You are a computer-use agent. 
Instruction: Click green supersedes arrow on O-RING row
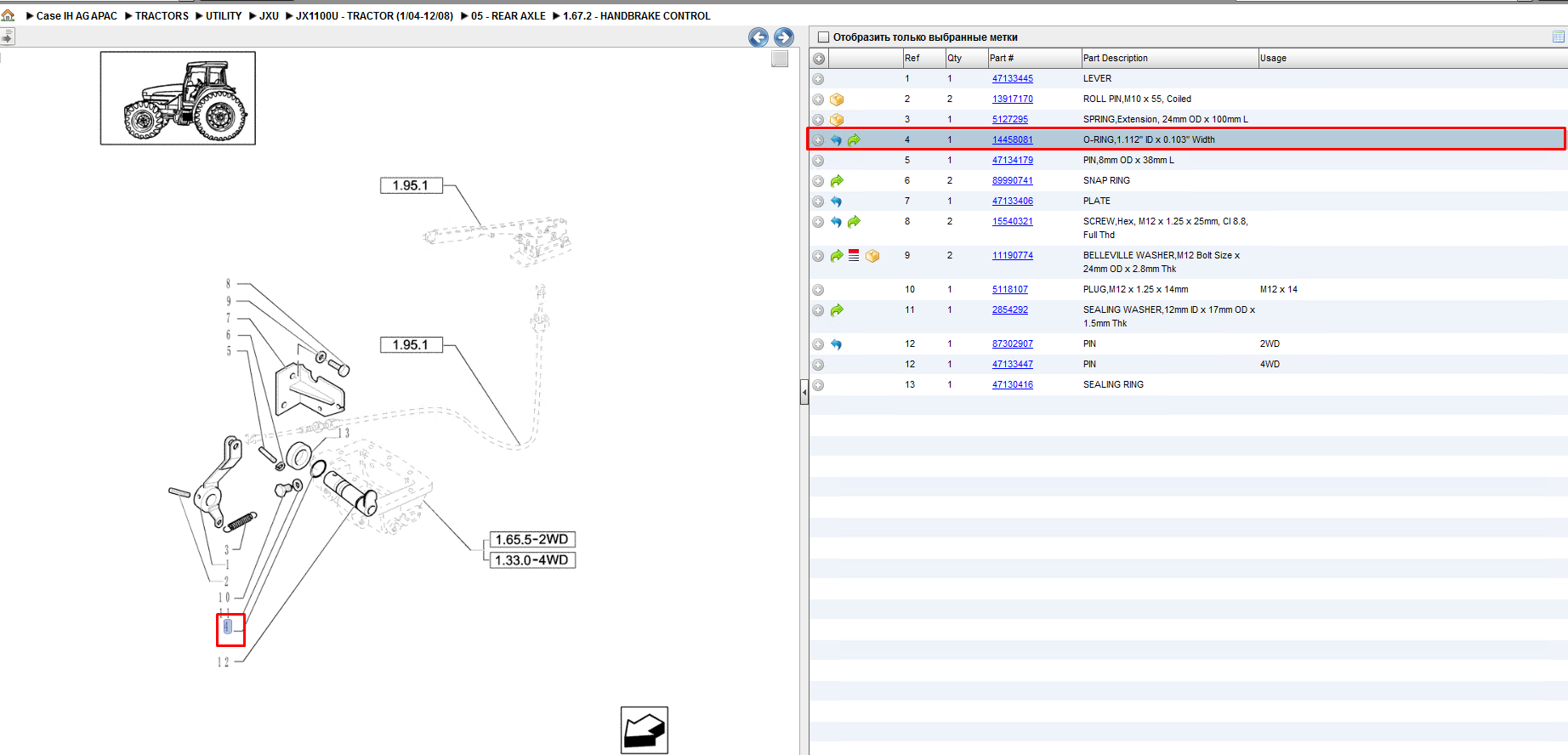[855, 140]
